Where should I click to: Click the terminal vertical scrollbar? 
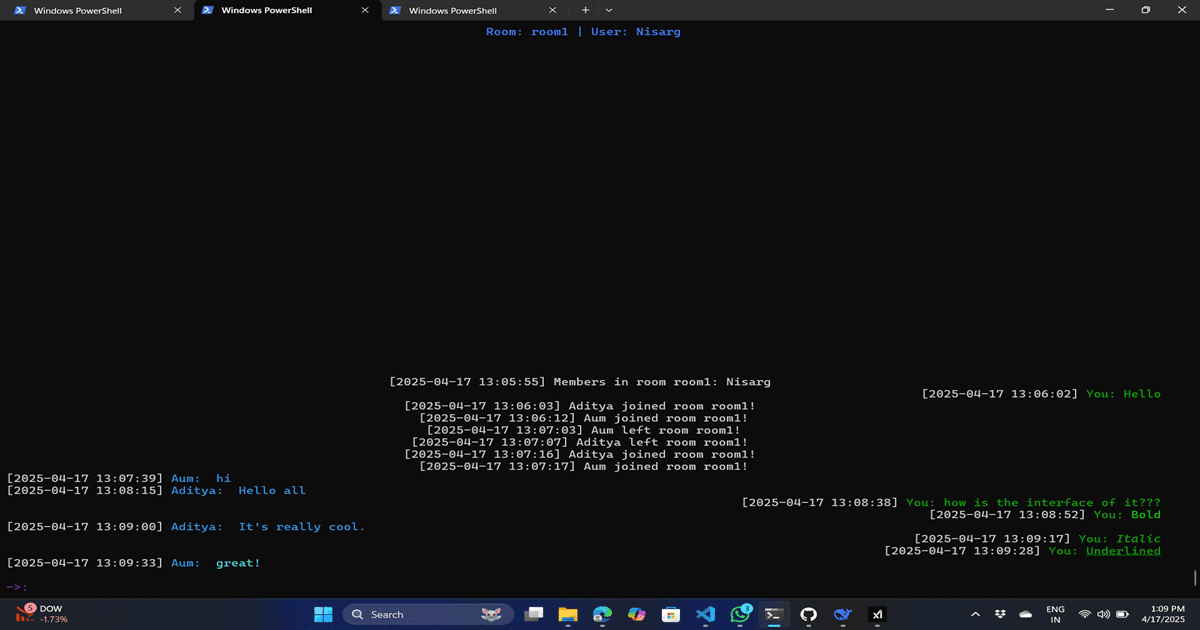point(1195,579)
